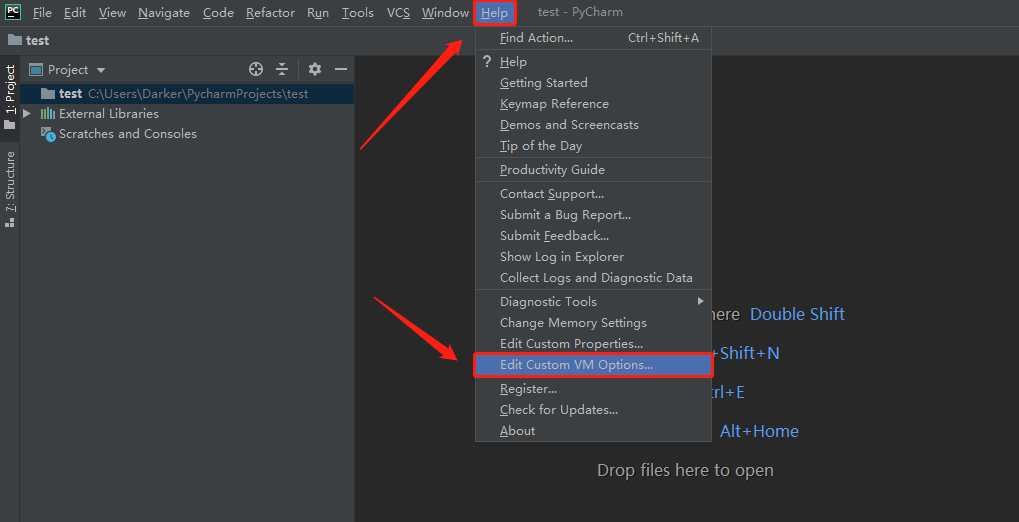Image resolution: width=1019 pixels, height=522 pixels.
Task: Open the 7: Structure side tab
Action: click(x=10, y=189)
